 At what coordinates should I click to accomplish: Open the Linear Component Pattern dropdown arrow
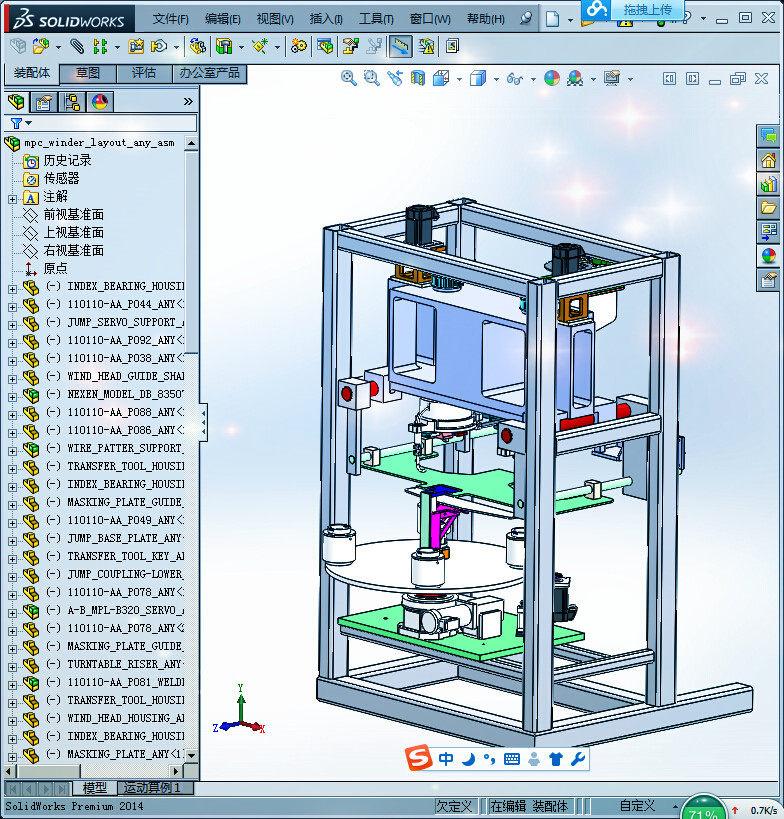tap(117, 48)
